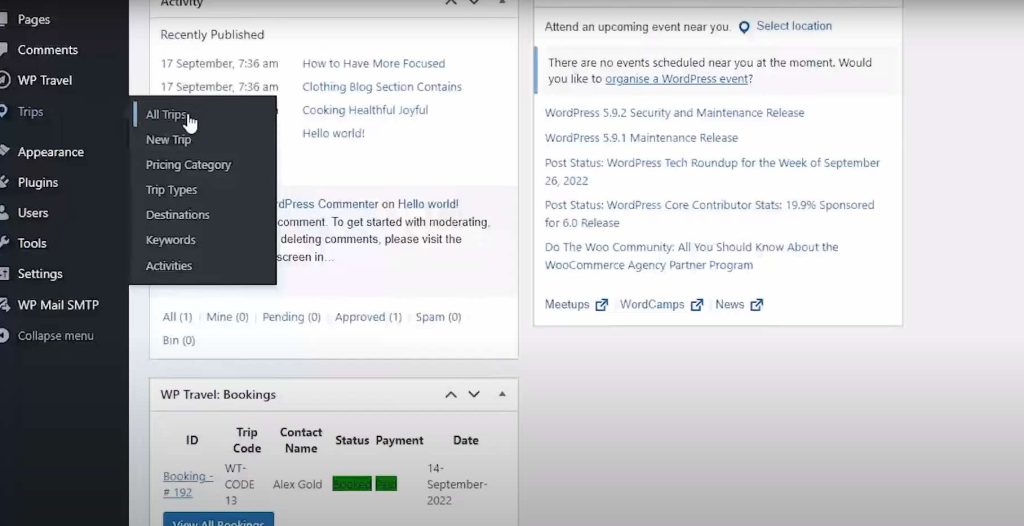This screenshot has height=526, width=1024.
Task: Open the Pages menu in the sidebar
Action: tap(33, 20)
